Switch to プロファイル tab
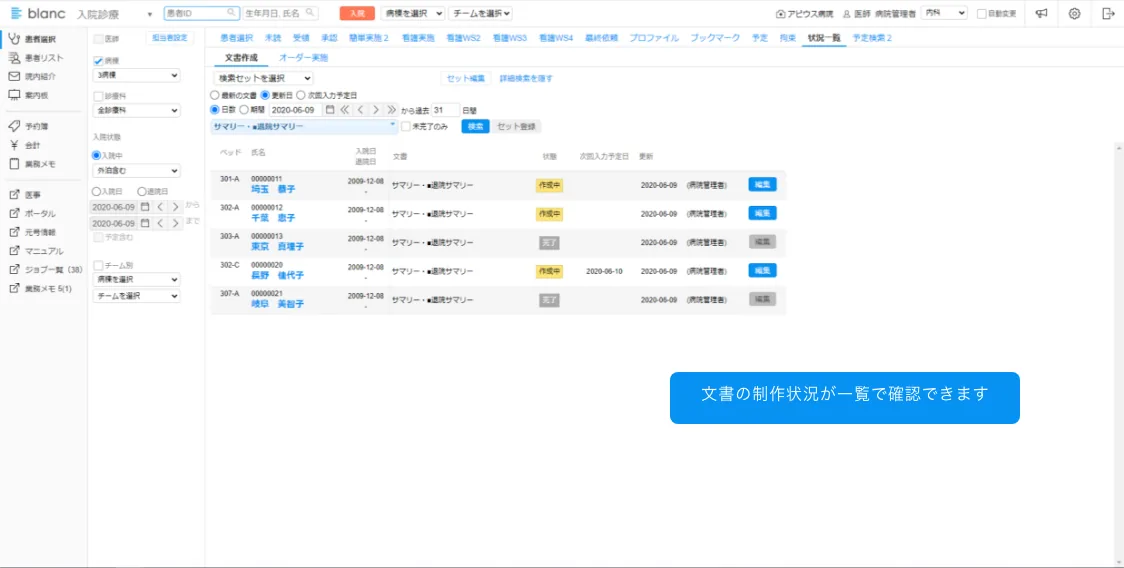This screenshot has width=1124, height=568. (x=654, y=38)
